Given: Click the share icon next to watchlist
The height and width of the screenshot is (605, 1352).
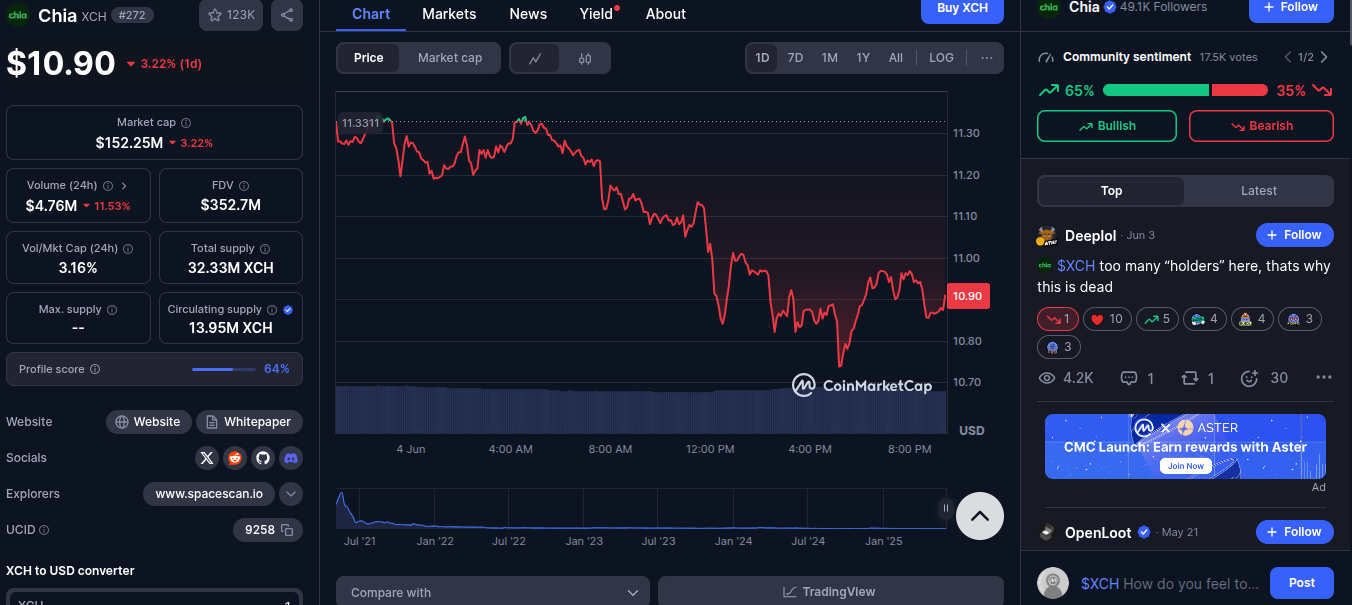Looking at the screenshot, I should pyautogui.click(x=287, y=15).
